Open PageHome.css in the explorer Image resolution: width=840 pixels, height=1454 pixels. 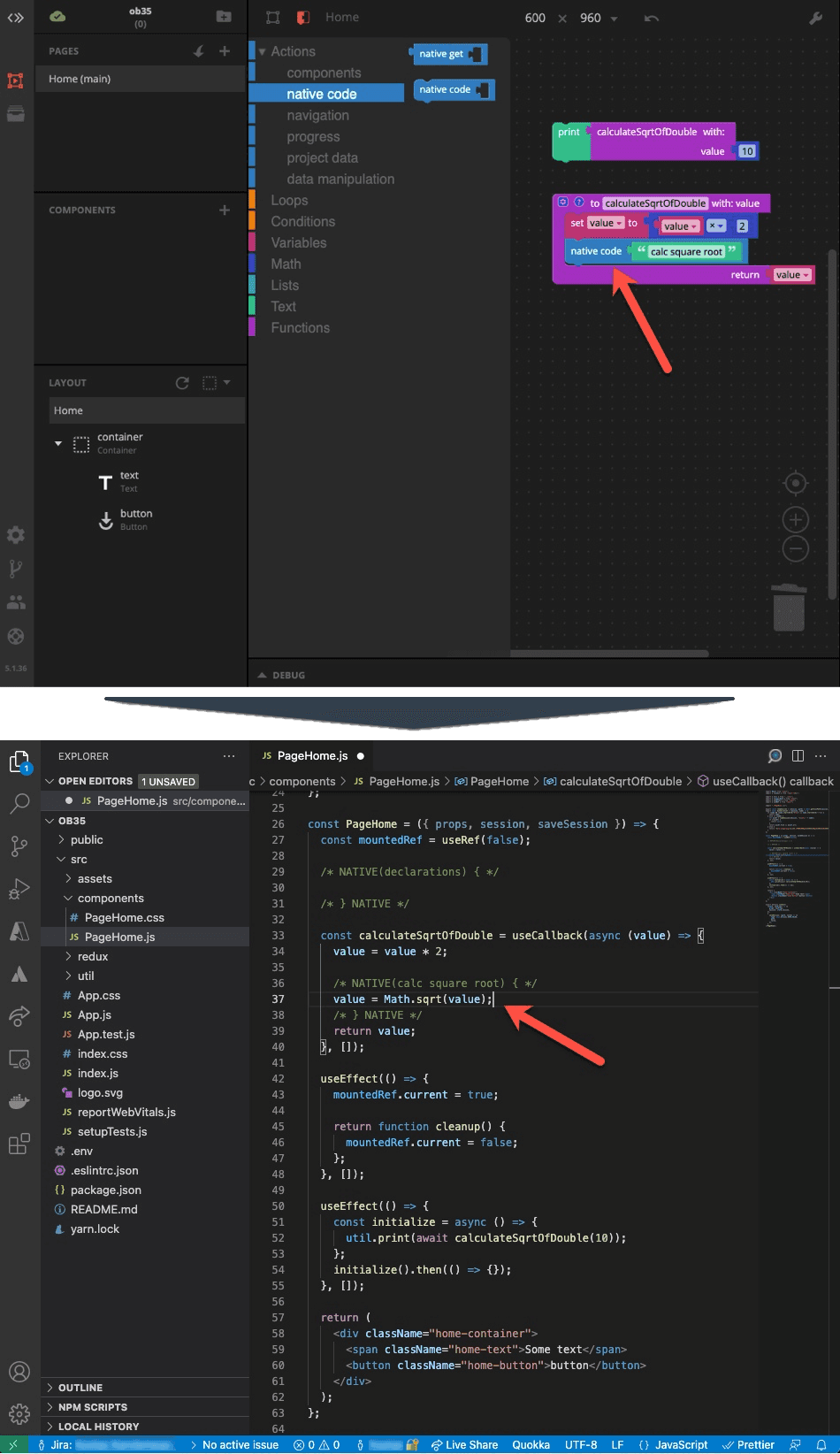click(124, 917)
